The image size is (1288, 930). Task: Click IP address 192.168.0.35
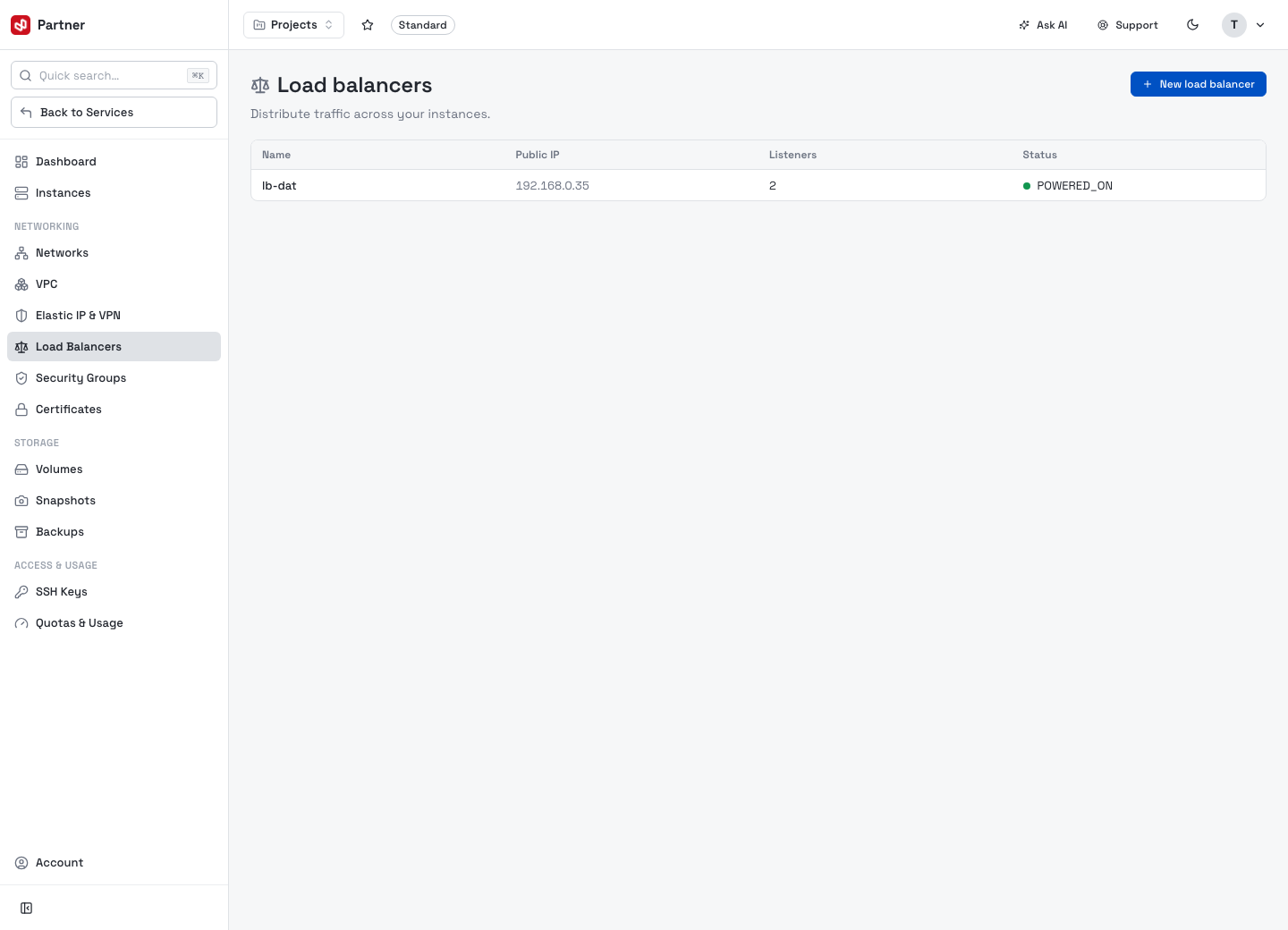coord(552,186)
